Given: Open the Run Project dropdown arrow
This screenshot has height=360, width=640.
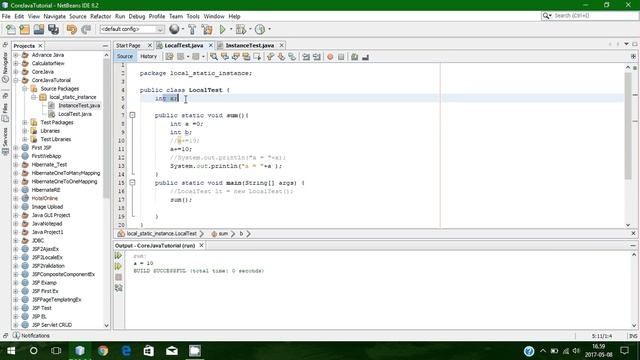Looking at the screenshot, I should tap(231, 29).
